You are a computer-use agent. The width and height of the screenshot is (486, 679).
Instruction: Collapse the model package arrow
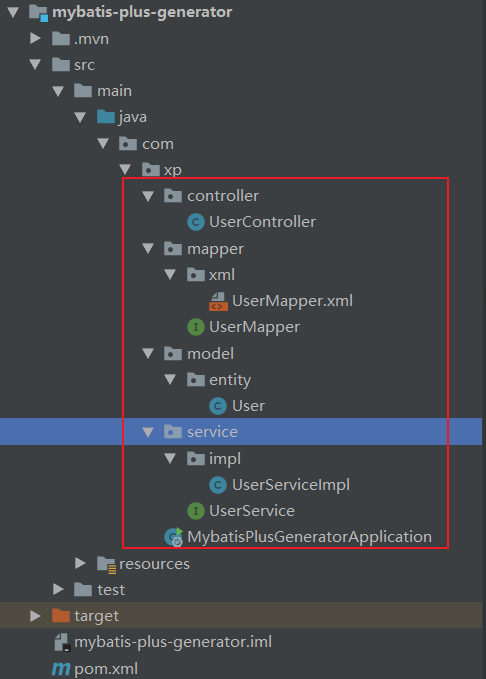coord(148,353)
